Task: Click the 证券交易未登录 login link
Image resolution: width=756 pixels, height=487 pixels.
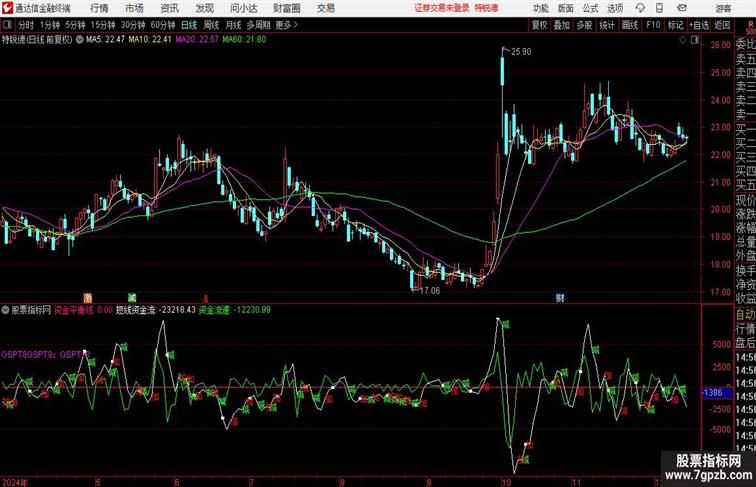Action: coord(442,8)
